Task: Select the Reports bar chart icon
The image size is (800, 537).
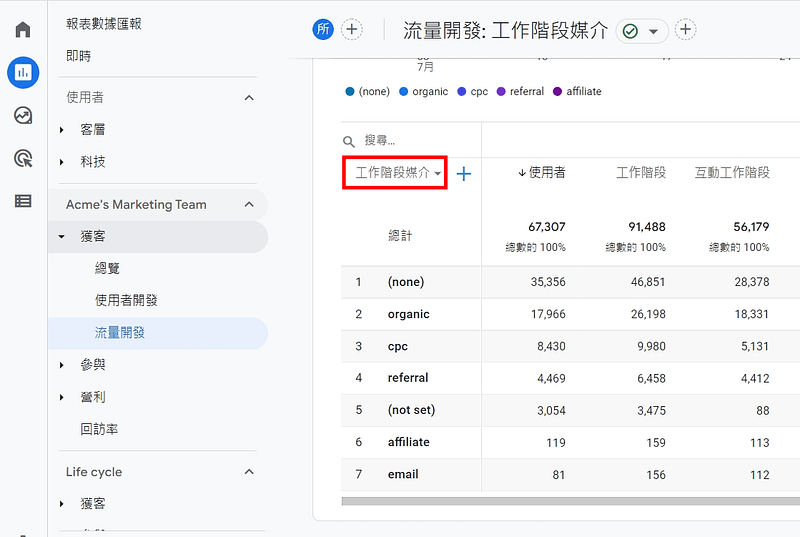Action: pos(23,72)
